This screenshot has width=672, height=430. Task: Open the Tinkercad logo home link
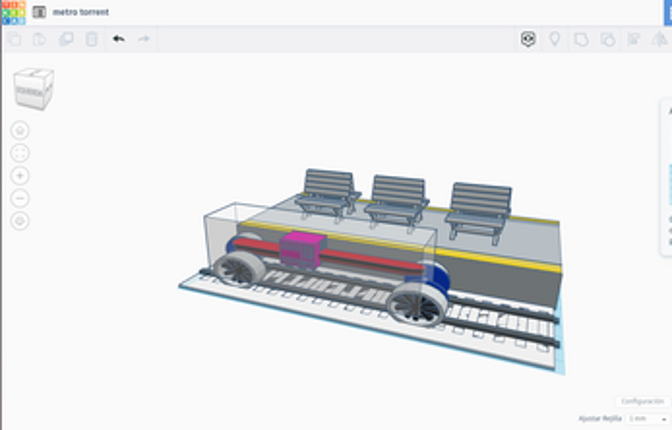(x=14, y=12)
